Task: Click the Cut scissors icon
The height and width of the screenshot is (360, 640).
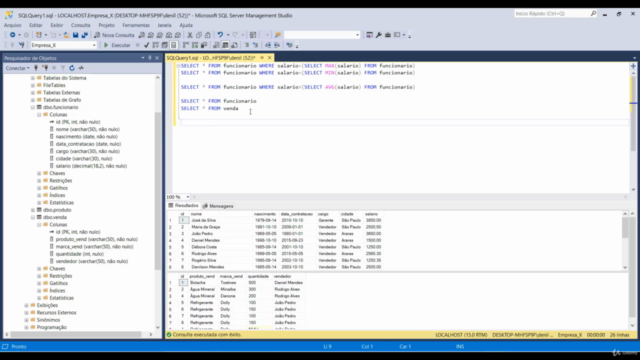Action: [190, 35]
